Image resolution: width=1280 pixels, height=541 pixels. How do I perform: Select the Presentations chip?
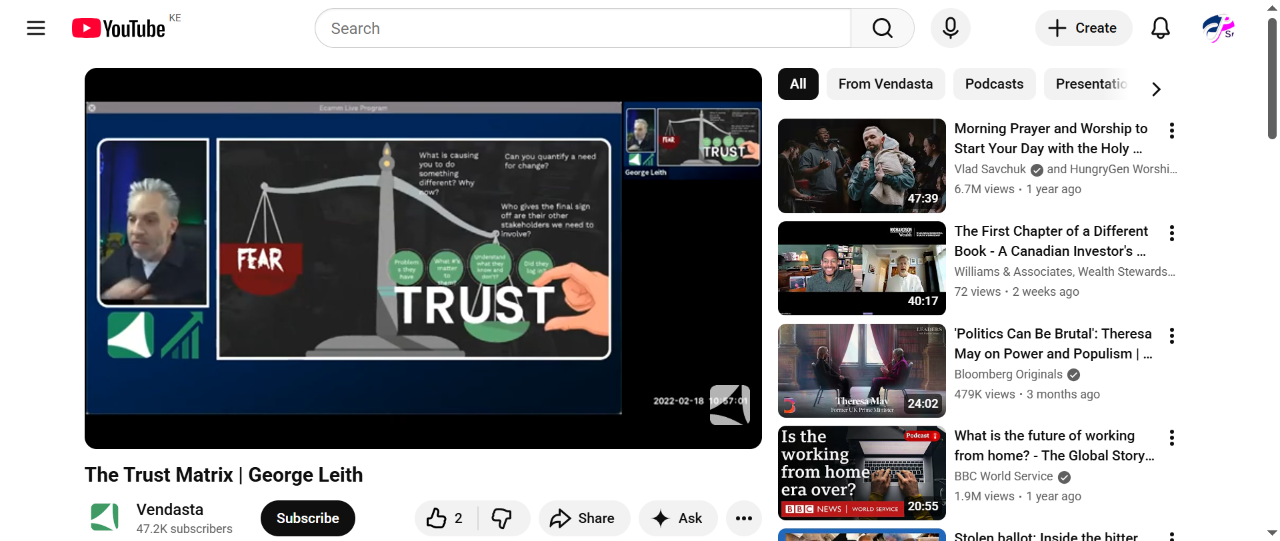(1090, 84)
